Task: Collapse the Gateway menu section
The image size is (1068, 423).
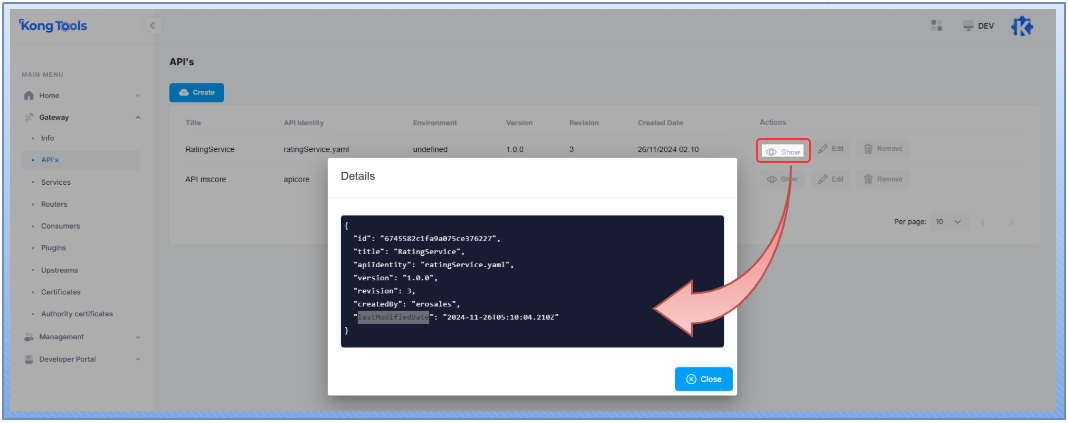Action: click(x=138, y=117)
